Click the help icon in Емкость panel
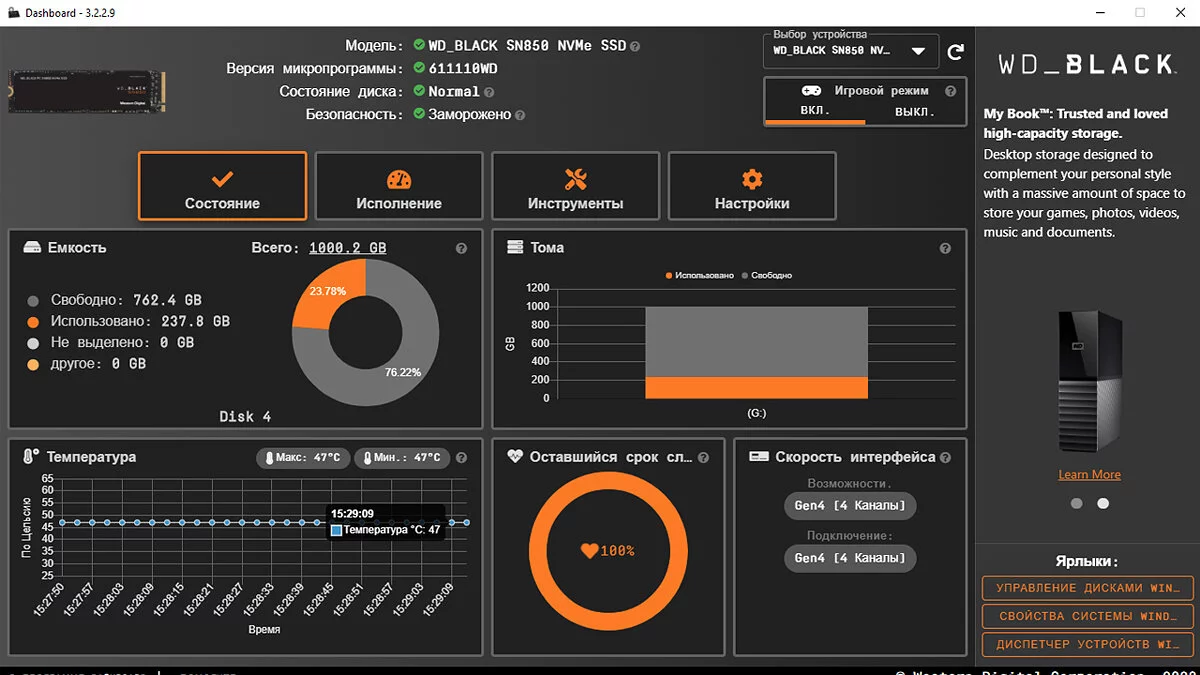The height and width of the screenshot is (675, 1200). pos(461,248)
